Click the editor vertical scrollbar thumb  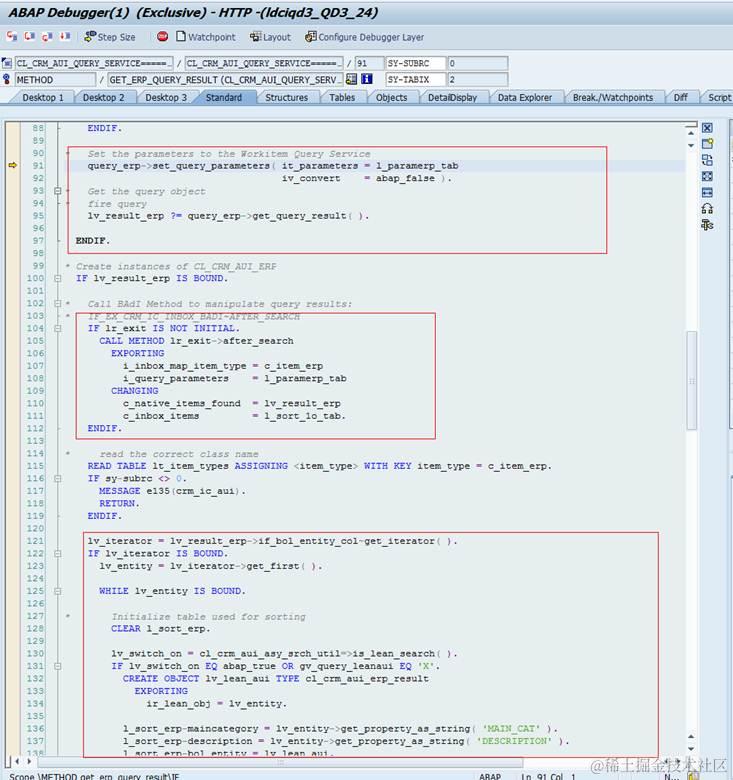click(x=691, y=381)
